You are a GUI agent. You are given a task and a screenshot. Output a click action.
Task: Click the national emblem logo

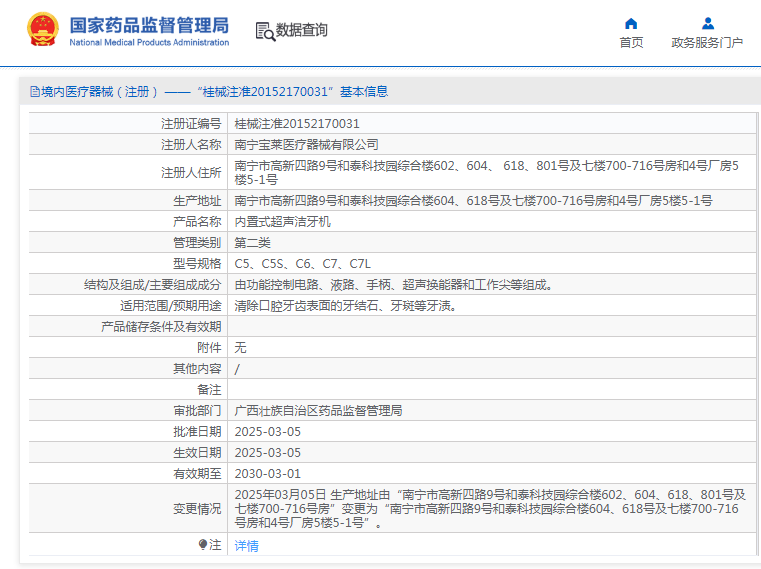[43, 30]
